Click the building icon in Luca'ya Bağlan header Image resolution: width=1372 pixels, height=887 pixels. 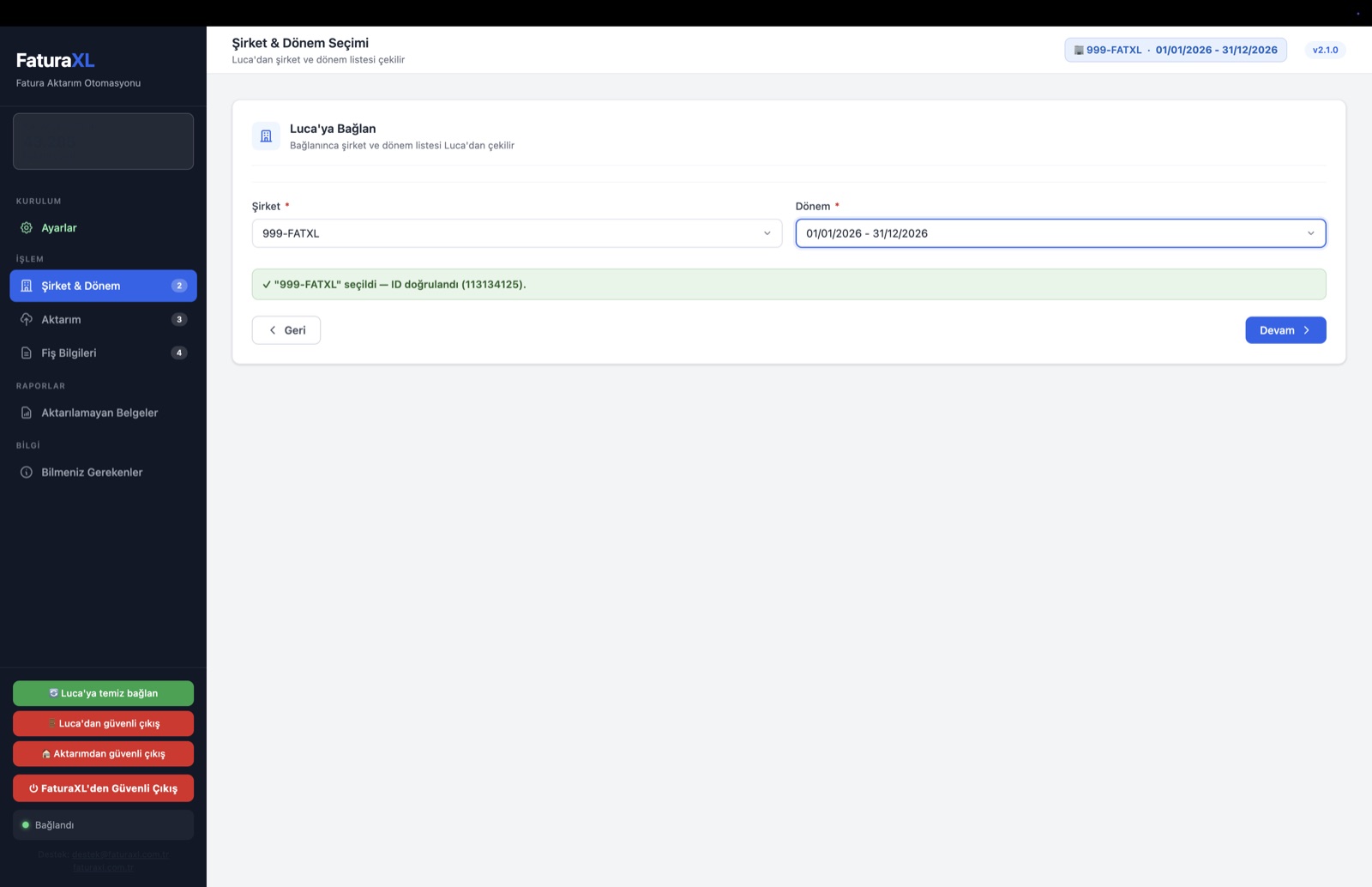(266, 136)
